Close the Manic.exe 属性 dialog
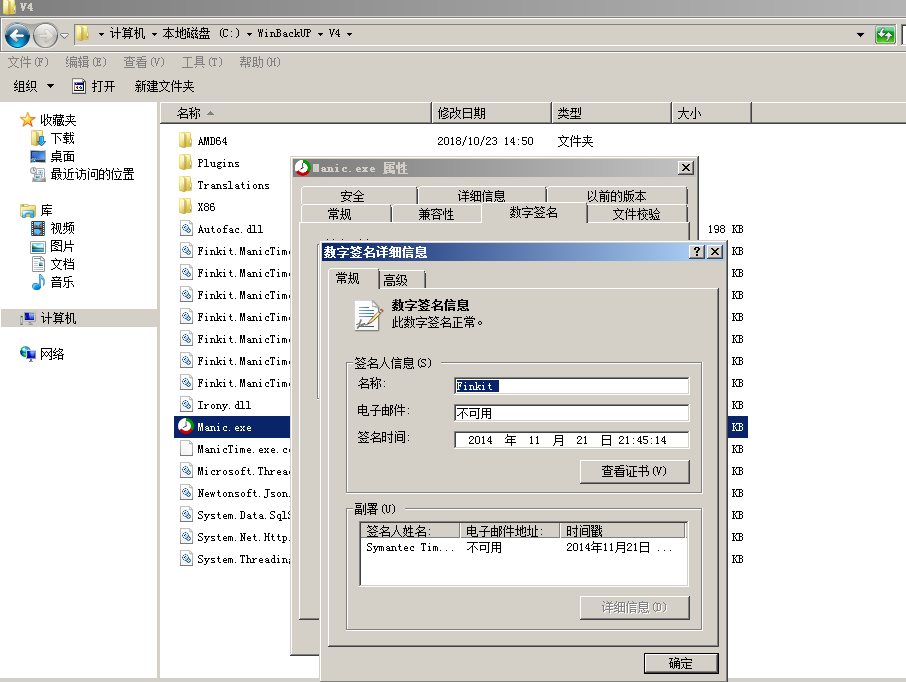The image size is (906, 682). (686, 168)
